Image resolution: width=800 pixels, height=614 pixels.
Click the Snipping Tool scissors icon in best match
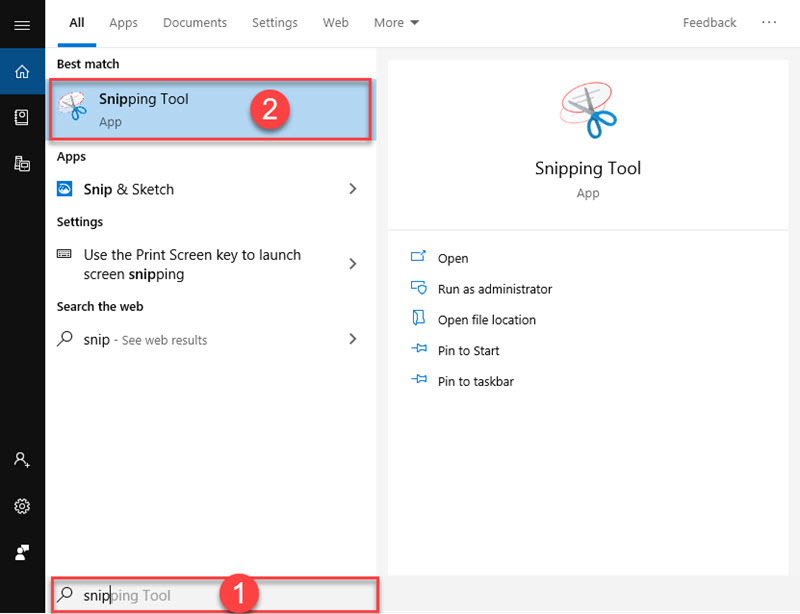(x=73, y=107)
